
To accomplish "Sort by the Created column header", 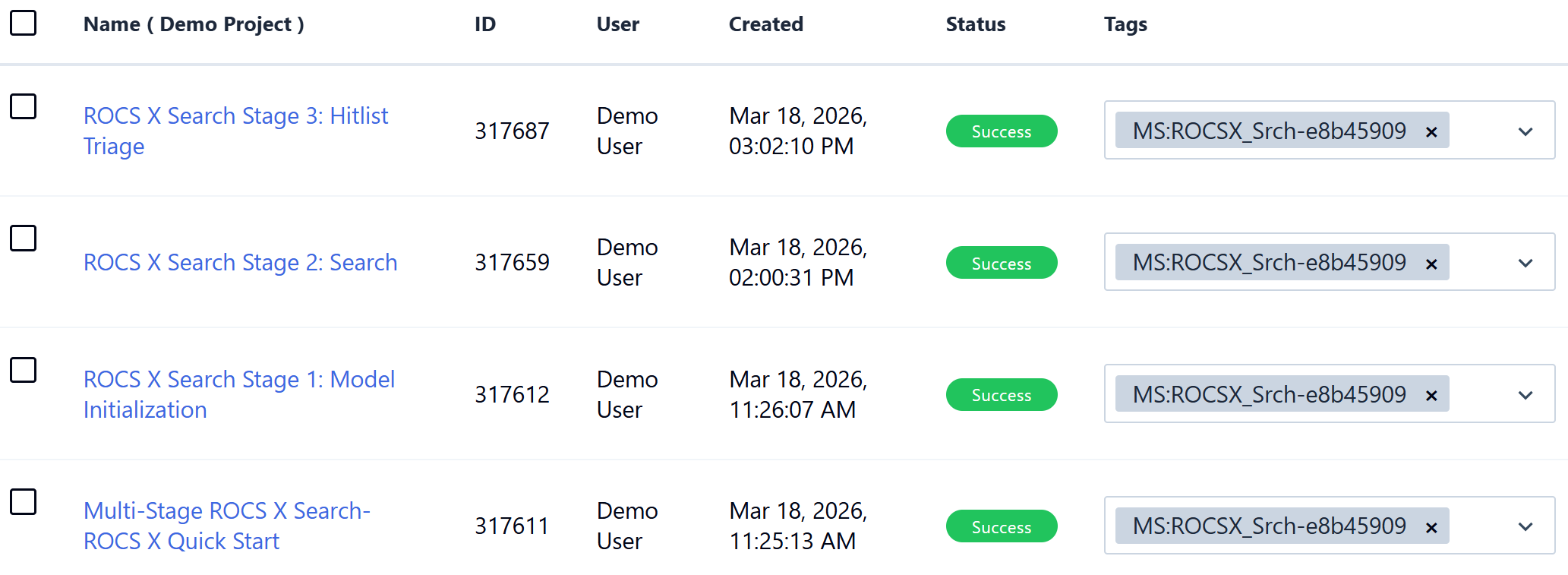I will [x=765, y=24].
